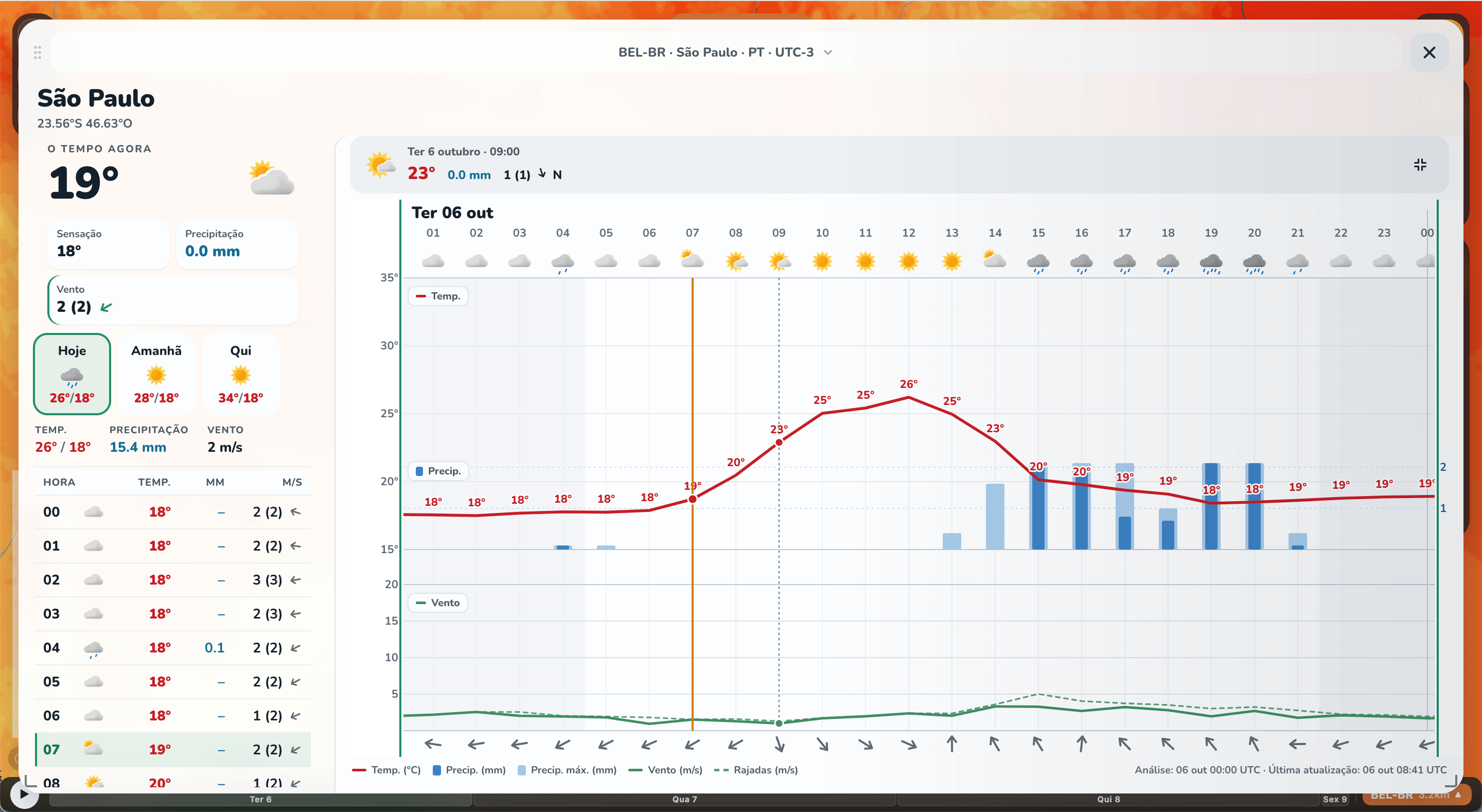Click the partly cloudy icon at hour 07
This screenshot has height=812, width=1482.
(692, 259)
